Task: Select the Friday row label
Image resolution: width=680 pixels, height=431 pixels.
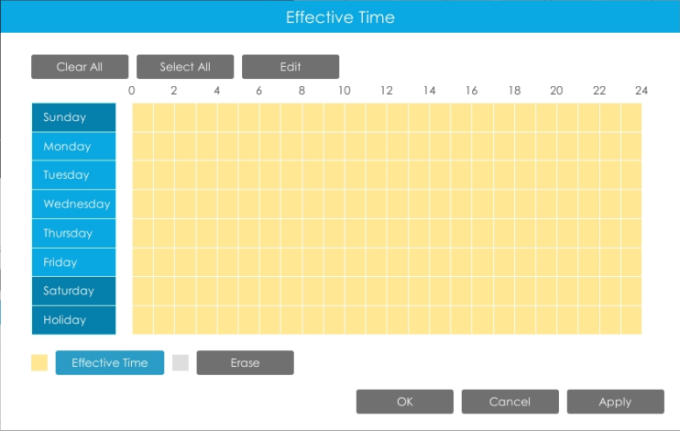Action: (x=74, y=262)
